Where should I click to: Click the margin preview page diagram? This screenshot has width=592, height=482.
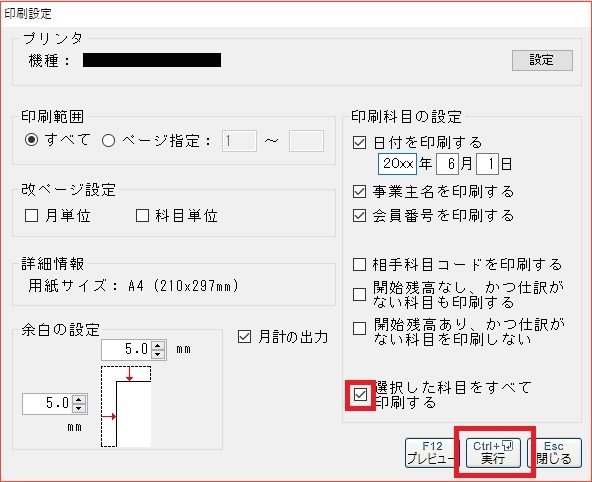126,407
